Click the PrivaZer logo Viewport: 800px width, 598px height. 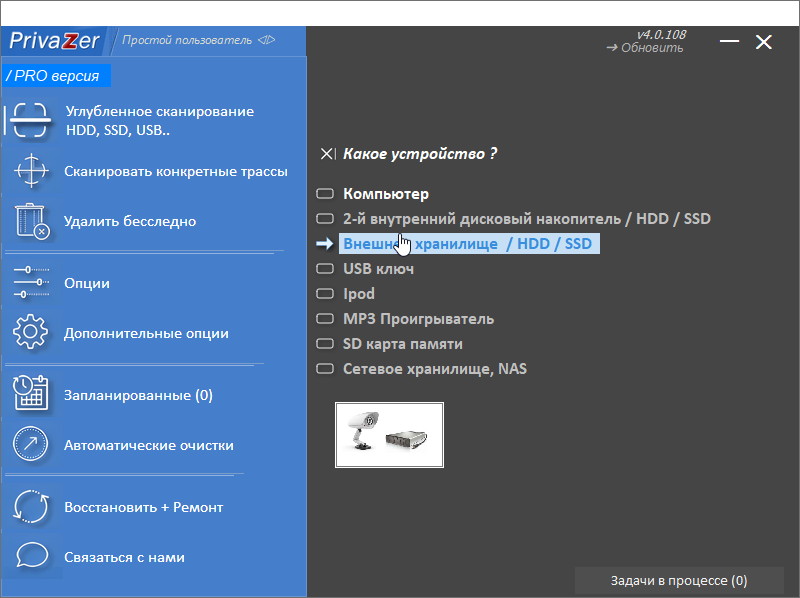pyautogui.click(x=54, y=40)
